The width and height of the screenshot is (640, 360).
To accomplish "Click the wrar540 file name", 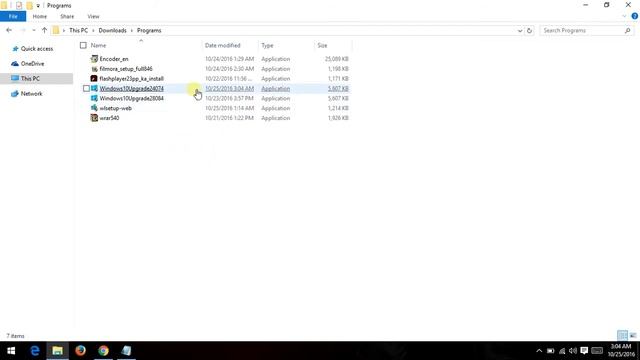I will coord(109,118).
